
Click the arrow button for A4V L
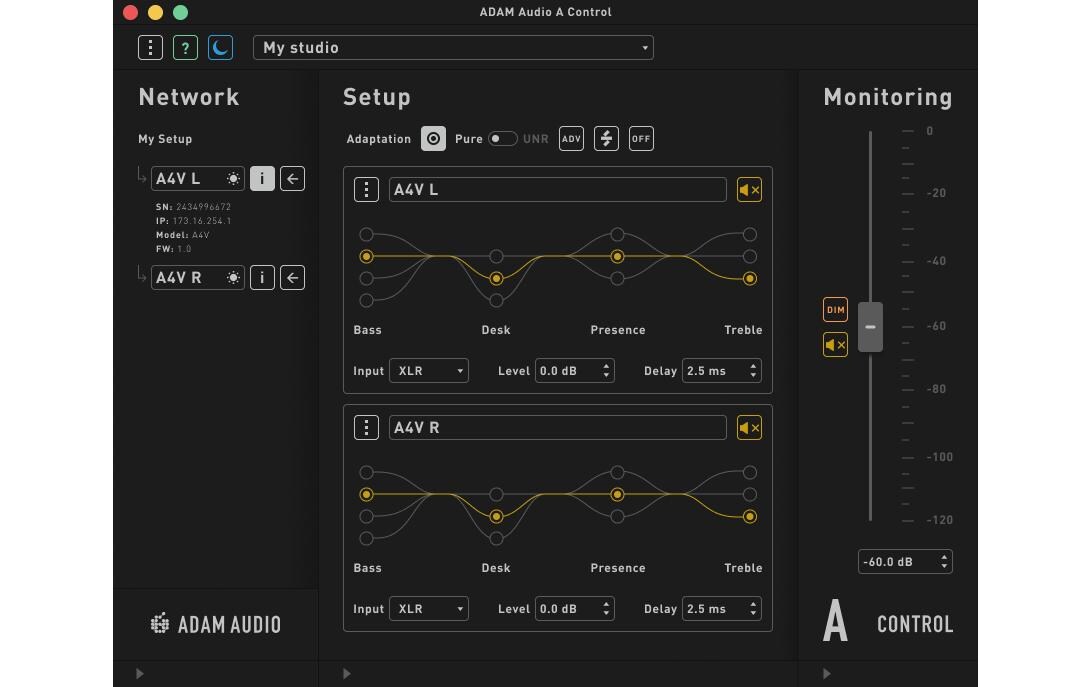tap(292, 179)
